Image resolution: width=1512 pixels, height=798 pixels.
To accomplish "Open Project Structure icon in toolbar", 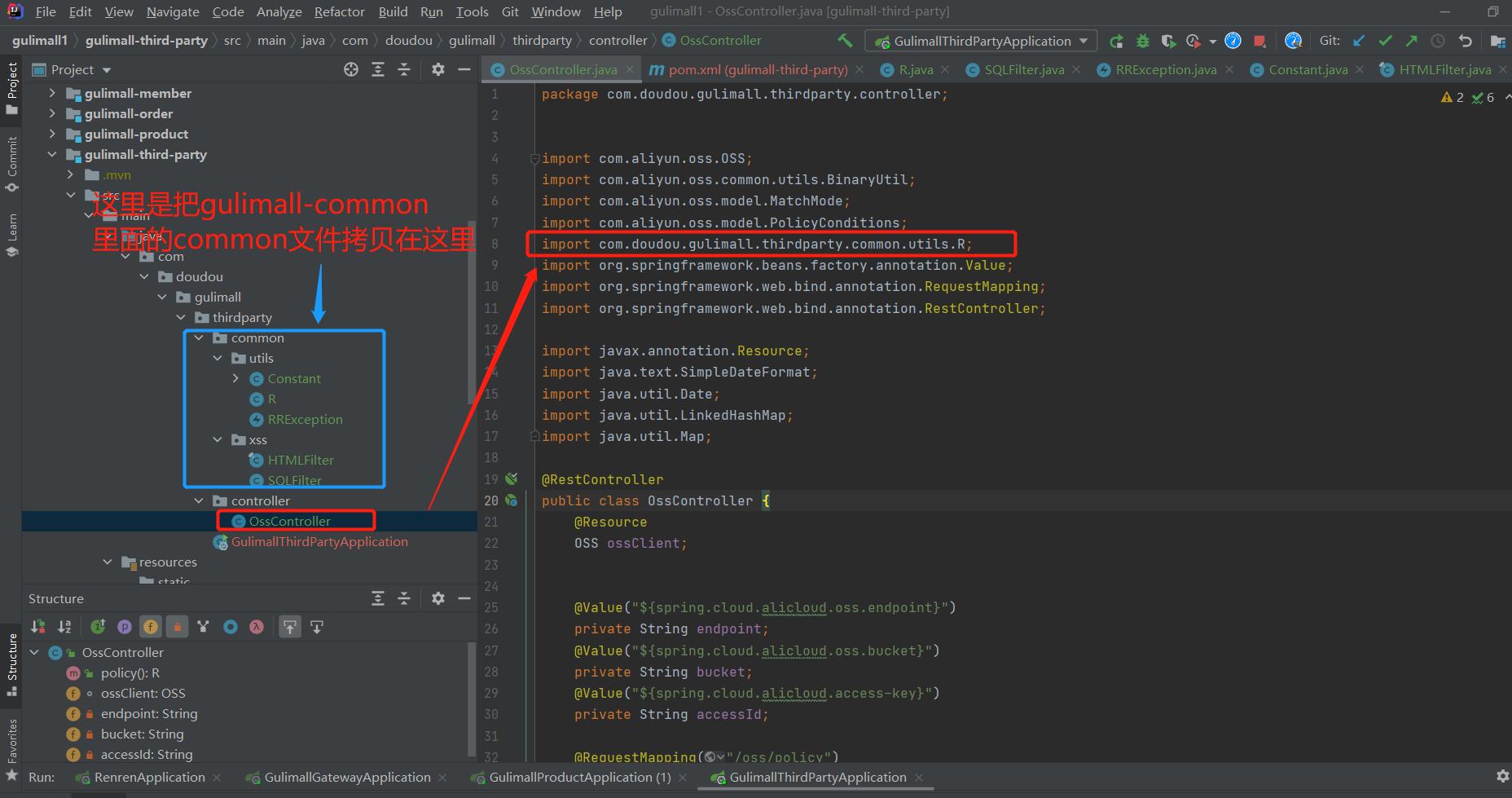I will pos(1497,41).
